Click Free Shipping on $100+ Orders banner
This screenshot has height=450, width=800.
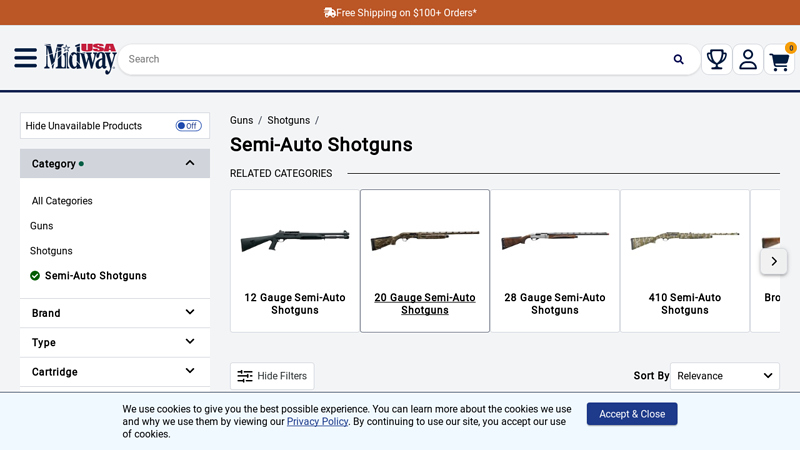pyautogui.click(x=400, y=13)
